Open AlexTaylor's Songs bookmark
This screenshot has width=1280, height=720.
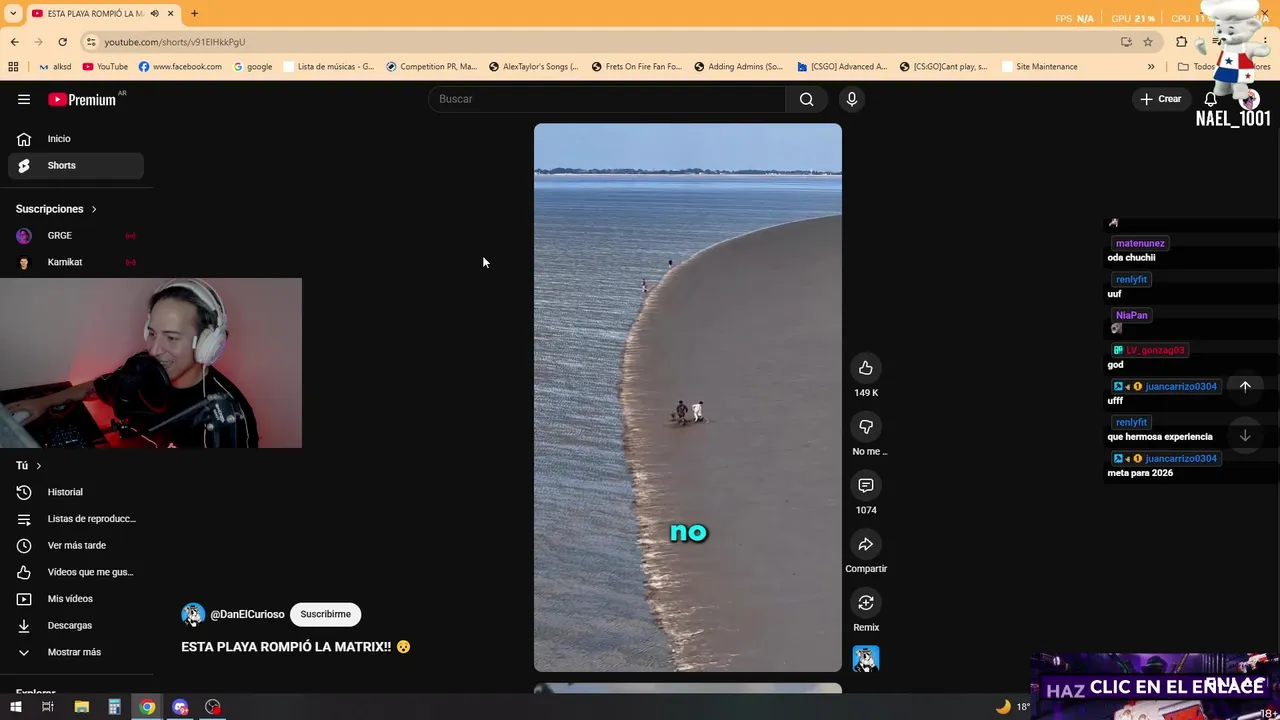534,67
